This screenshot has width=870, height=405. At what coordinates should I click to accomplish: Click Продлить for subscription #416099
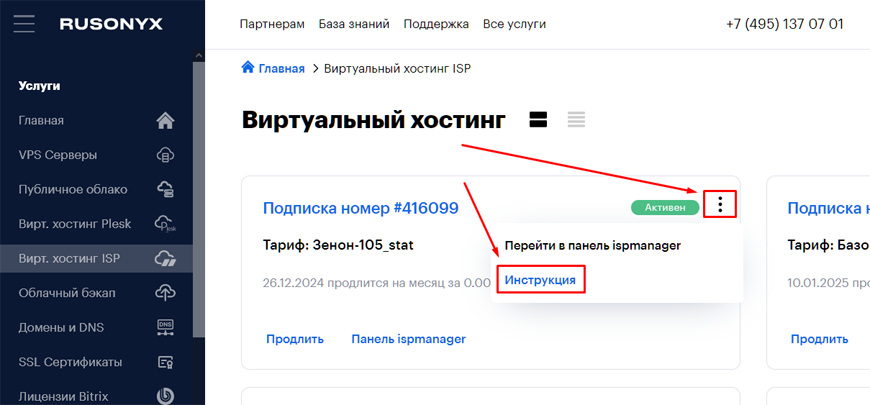coord(295,339)
